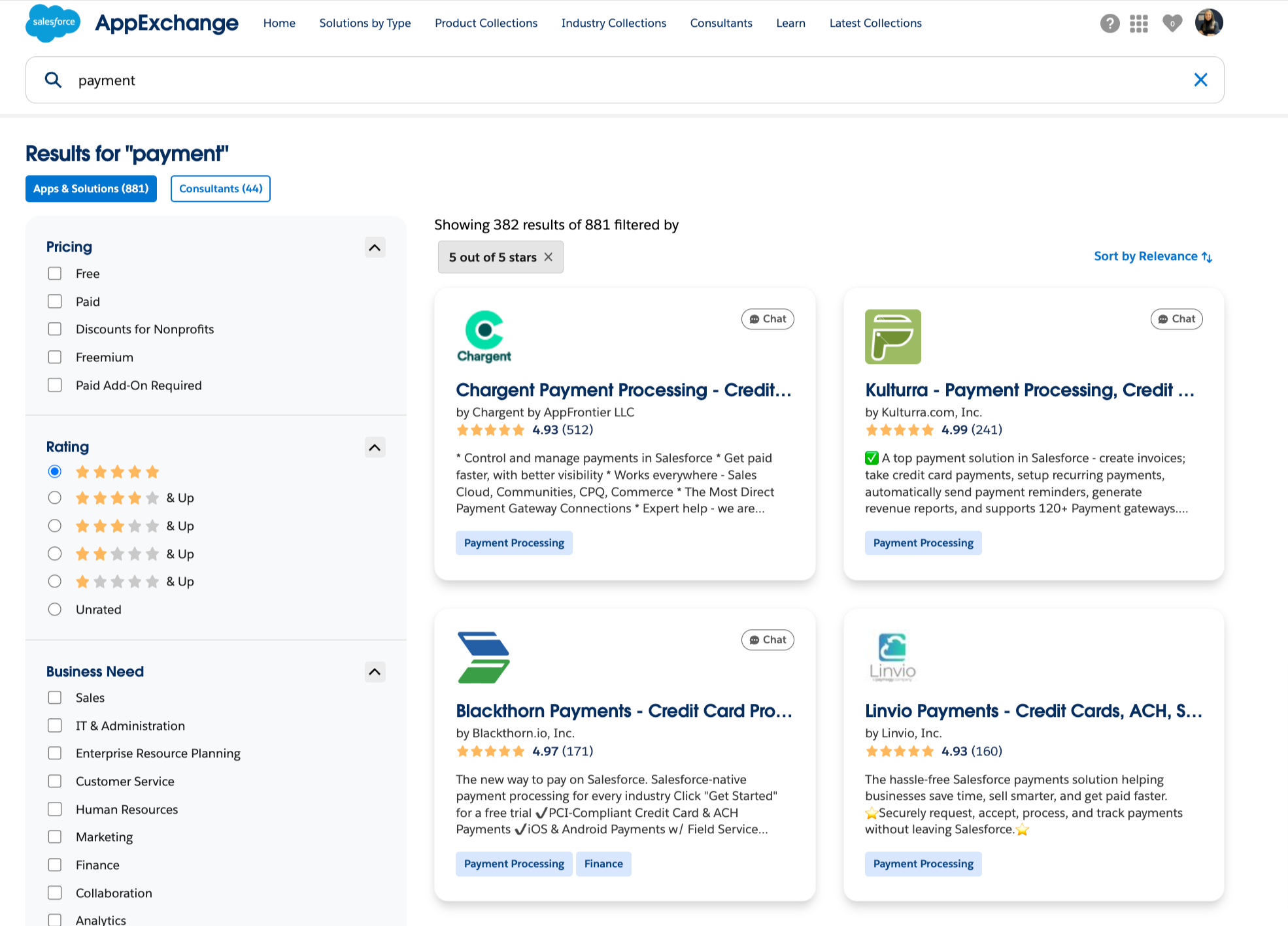Click the Linvio app logo
This screenshot has width=1288, height=926.
click(892, 657)
